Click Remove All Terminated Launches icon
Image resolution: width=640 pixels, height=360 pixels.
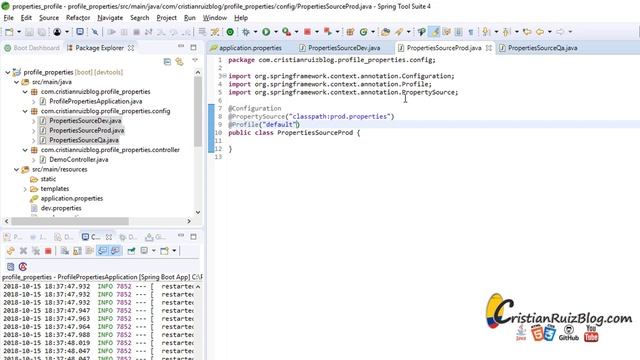(x=36, y=251)
